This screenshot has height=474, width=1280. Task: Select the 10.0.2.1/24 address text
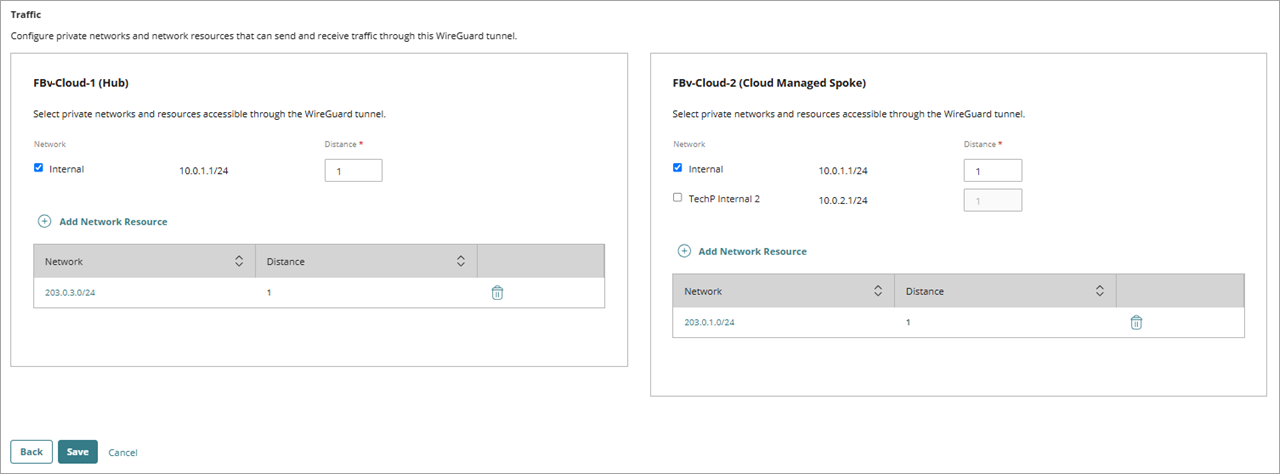(843, 200)
